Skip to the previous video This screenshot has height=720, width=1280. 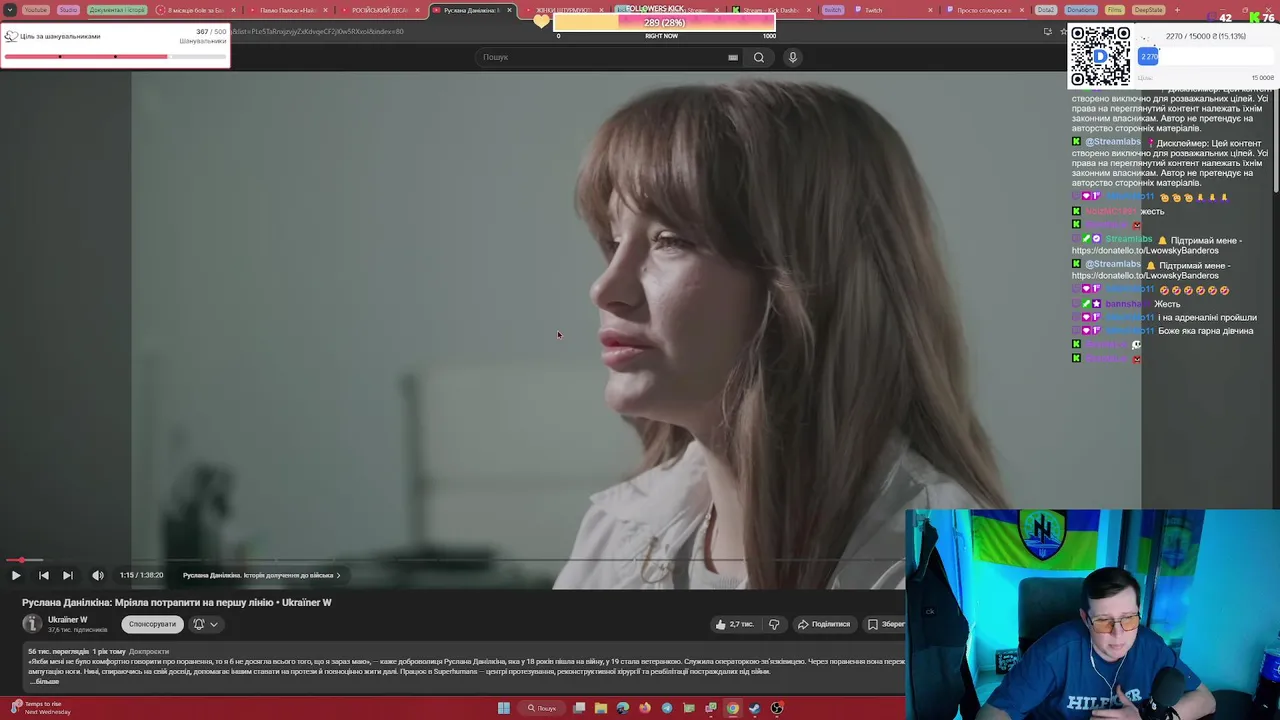(43, 575)
